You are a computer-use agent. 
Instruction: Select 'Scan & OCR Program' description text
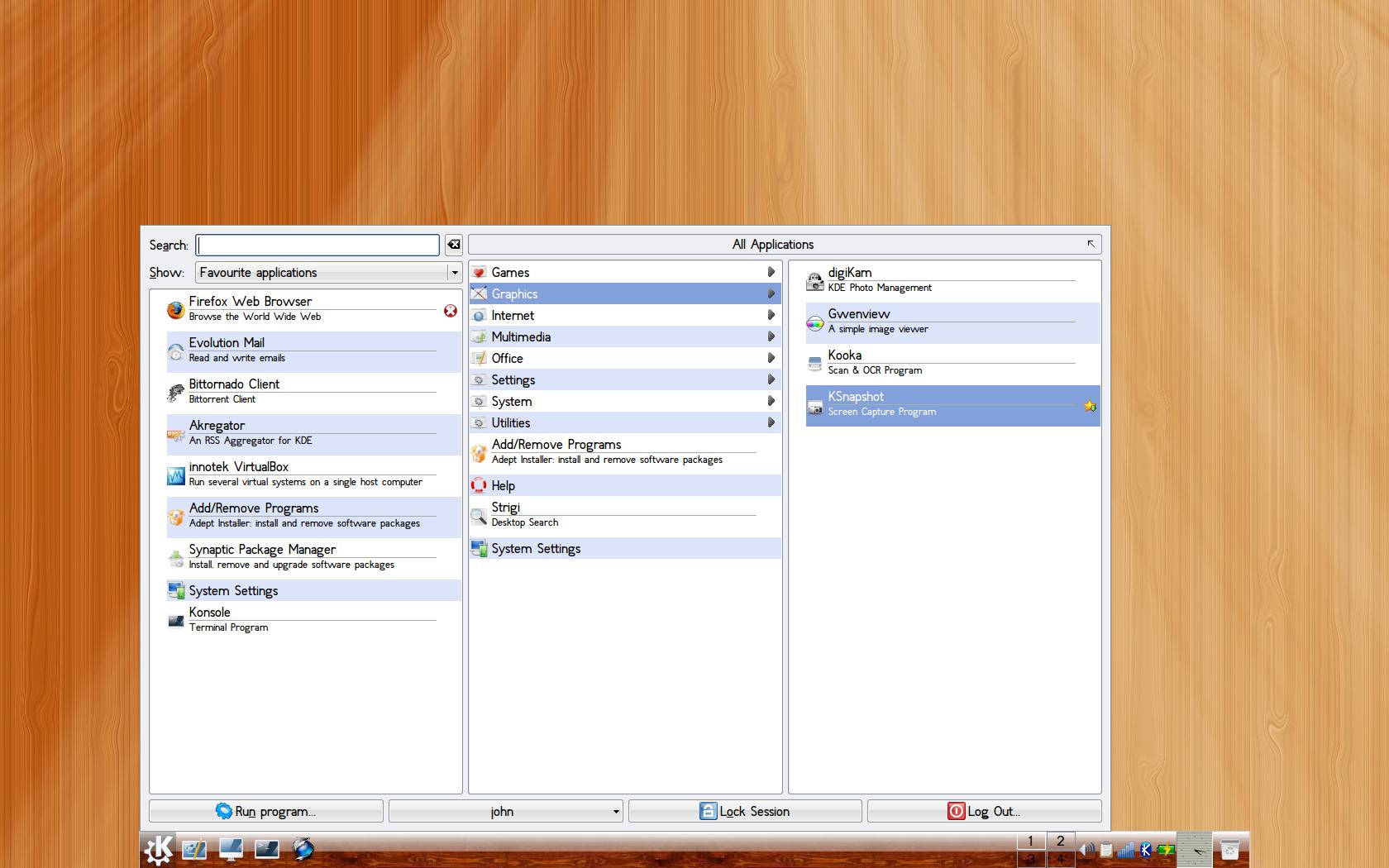pos(875,370)
